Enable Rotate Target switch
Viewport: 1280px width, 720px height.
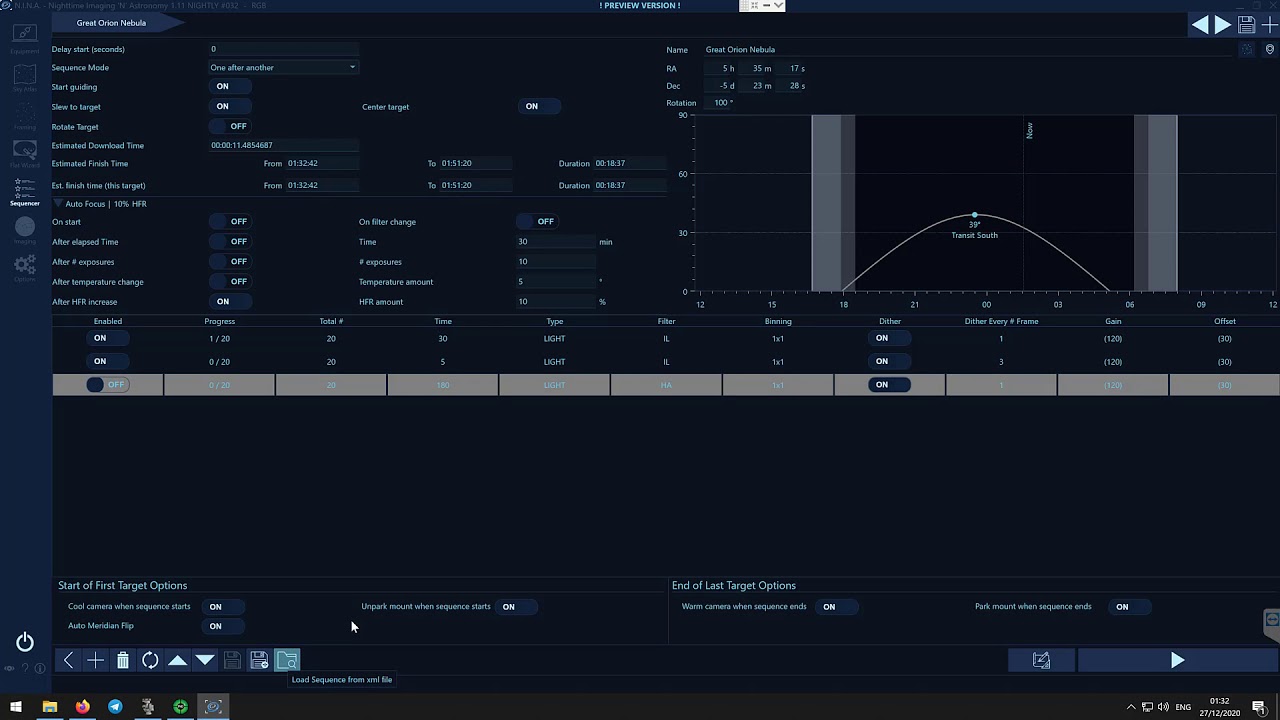[x=229, y=126]
